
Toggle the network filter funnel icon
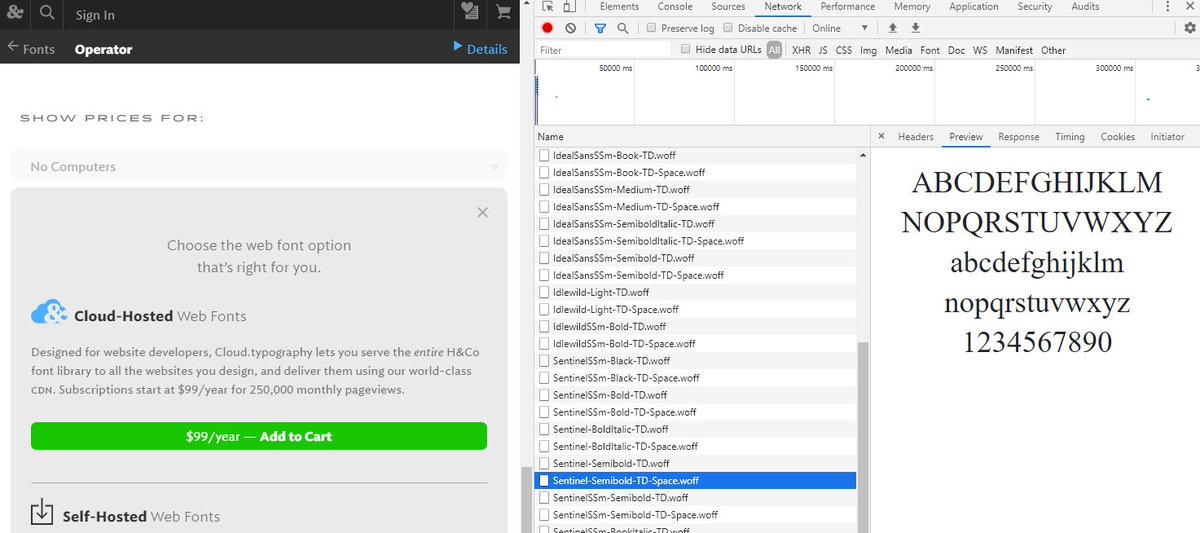pyautogui.click(x=600, y=28)
